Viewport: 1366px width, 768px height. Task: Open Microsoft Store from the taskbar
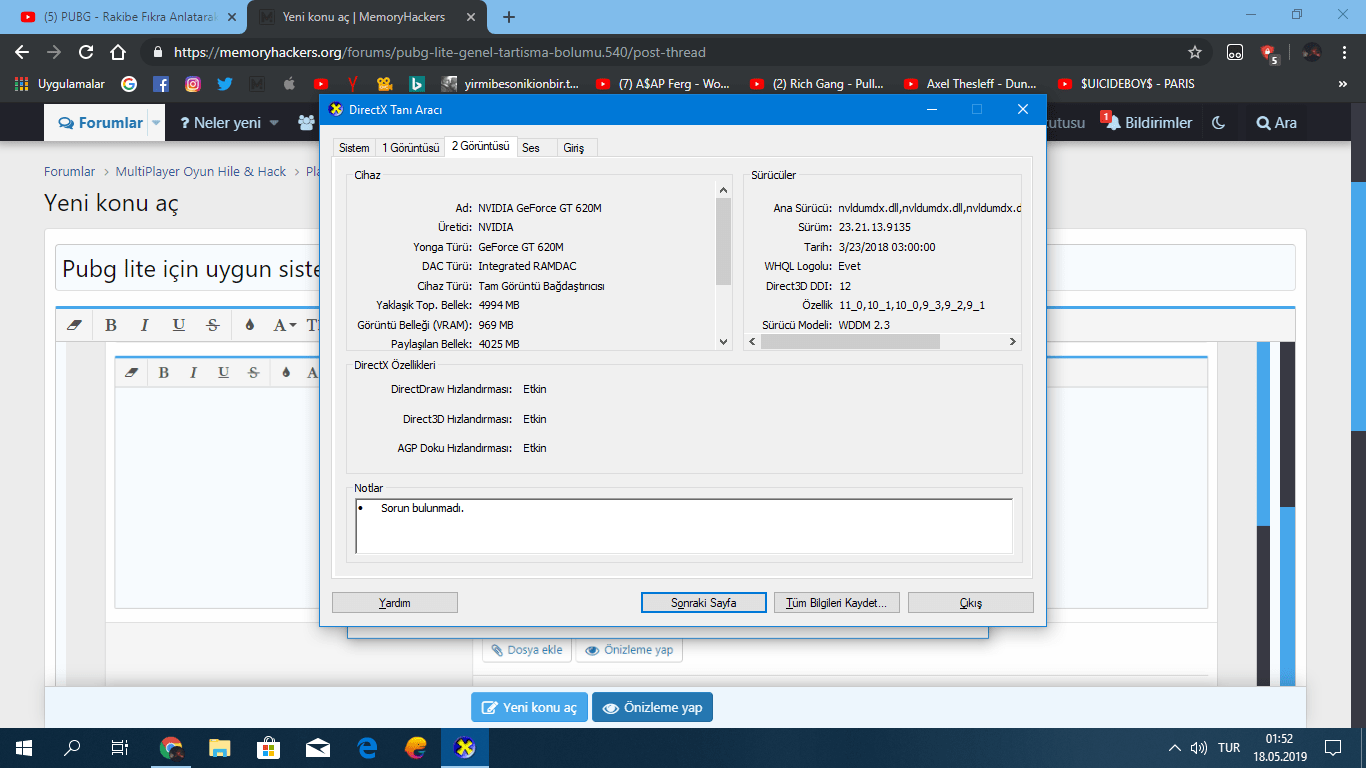pos(269,747)
